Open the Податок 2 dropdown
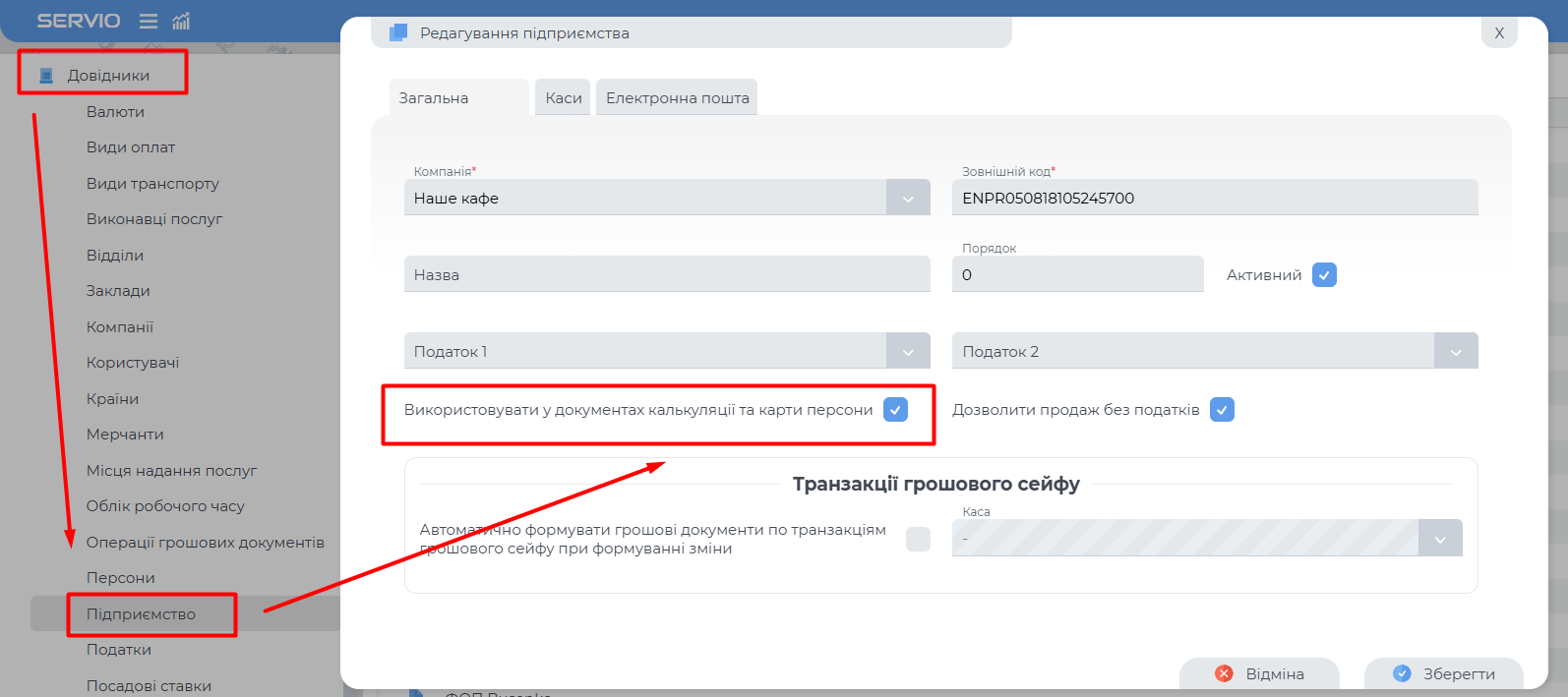 1456,352
